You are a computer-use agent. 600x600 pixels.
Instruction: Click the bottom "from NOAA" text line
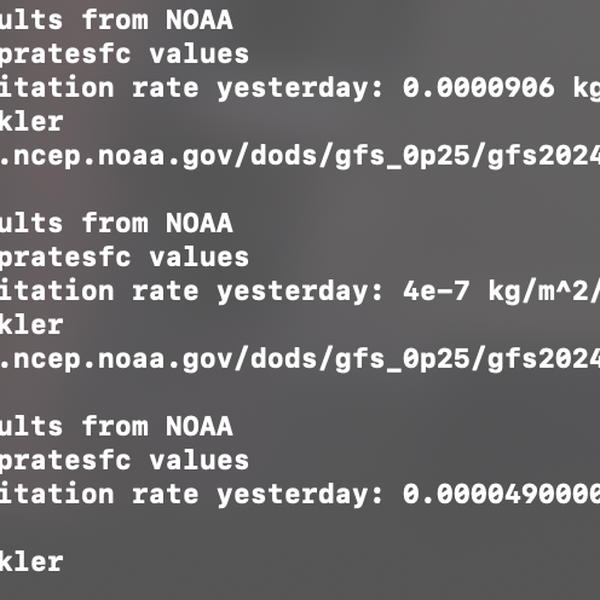point(157,426)
